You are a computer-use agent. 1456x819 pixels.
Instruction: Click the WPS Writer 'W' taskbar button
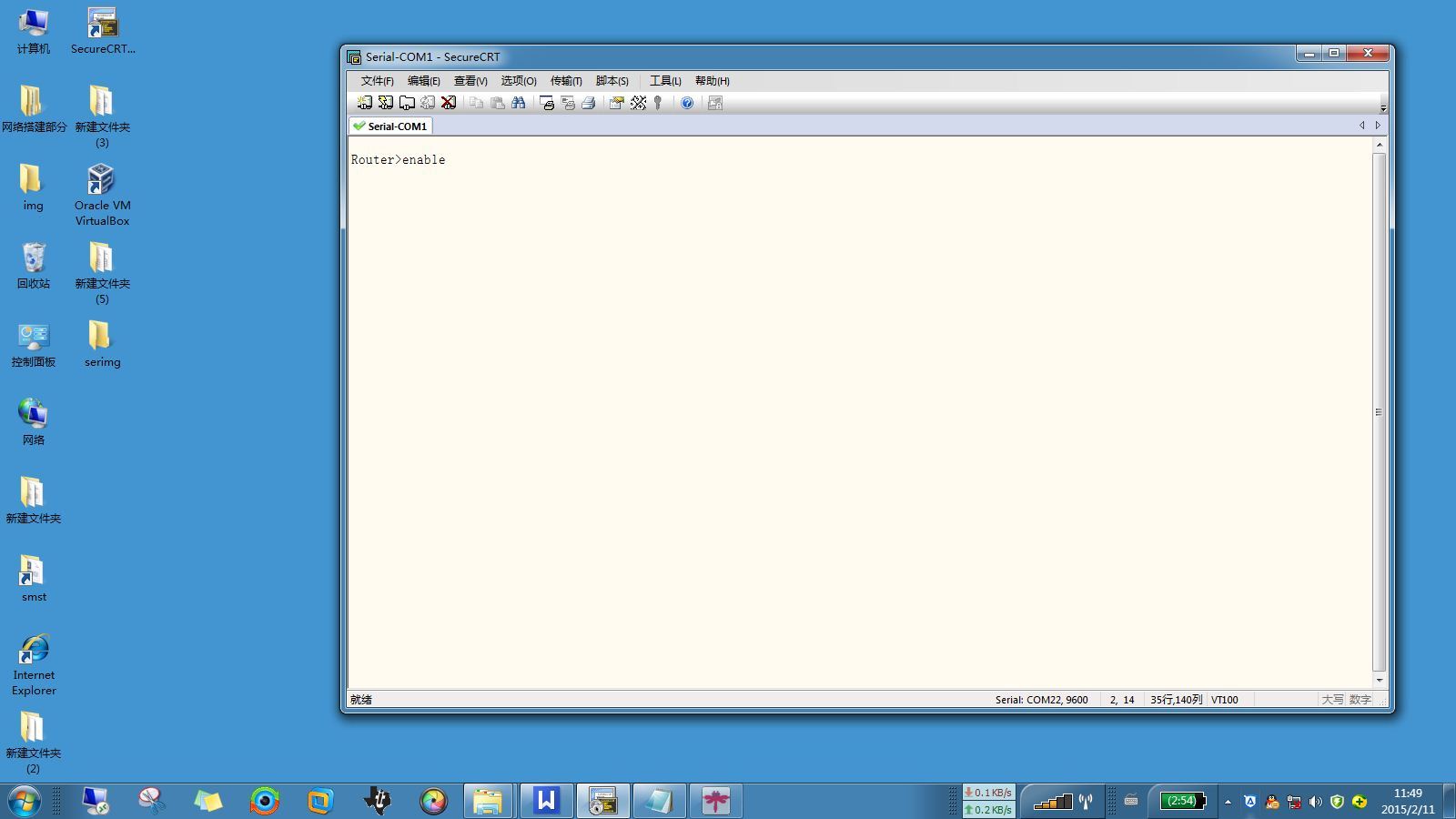click(546, 801)
